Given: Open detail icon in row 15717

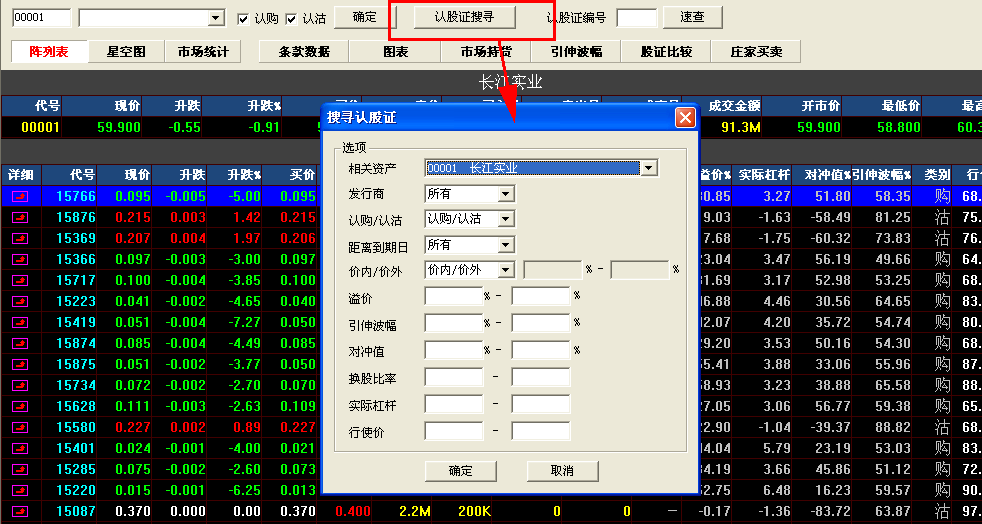Looking at the screenshot, I should 20,281.
